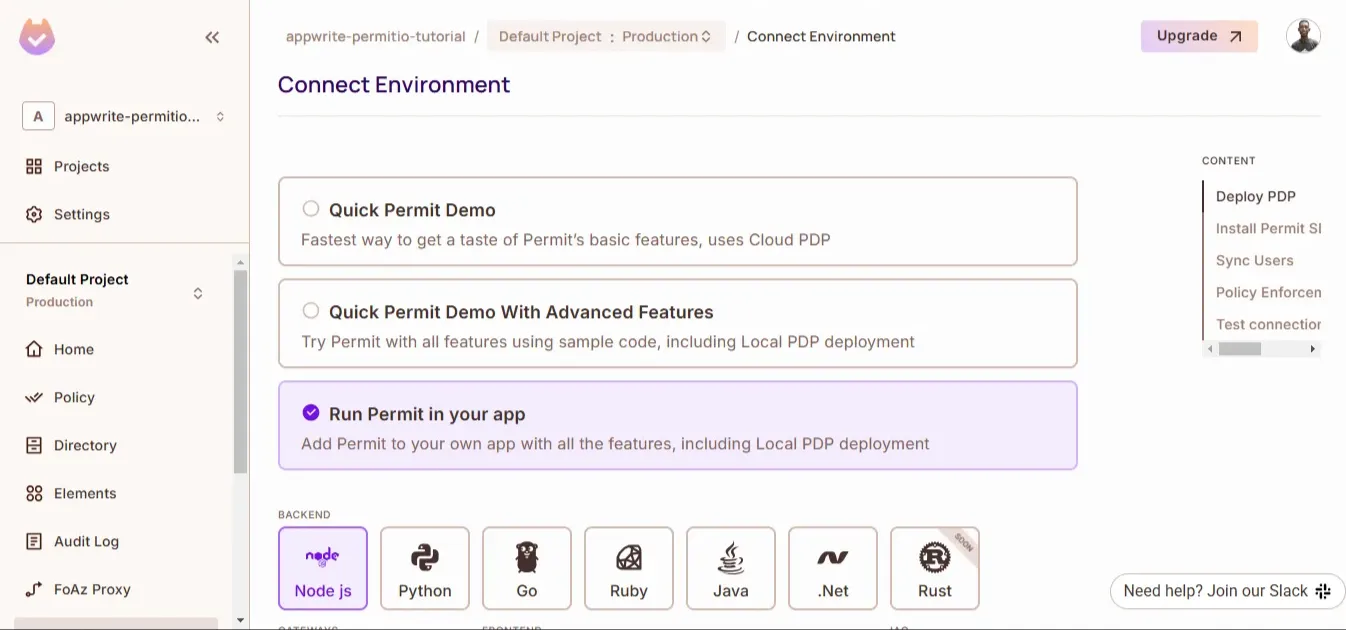
Task: Select the Go gopher backend tile
Action: 527,568
